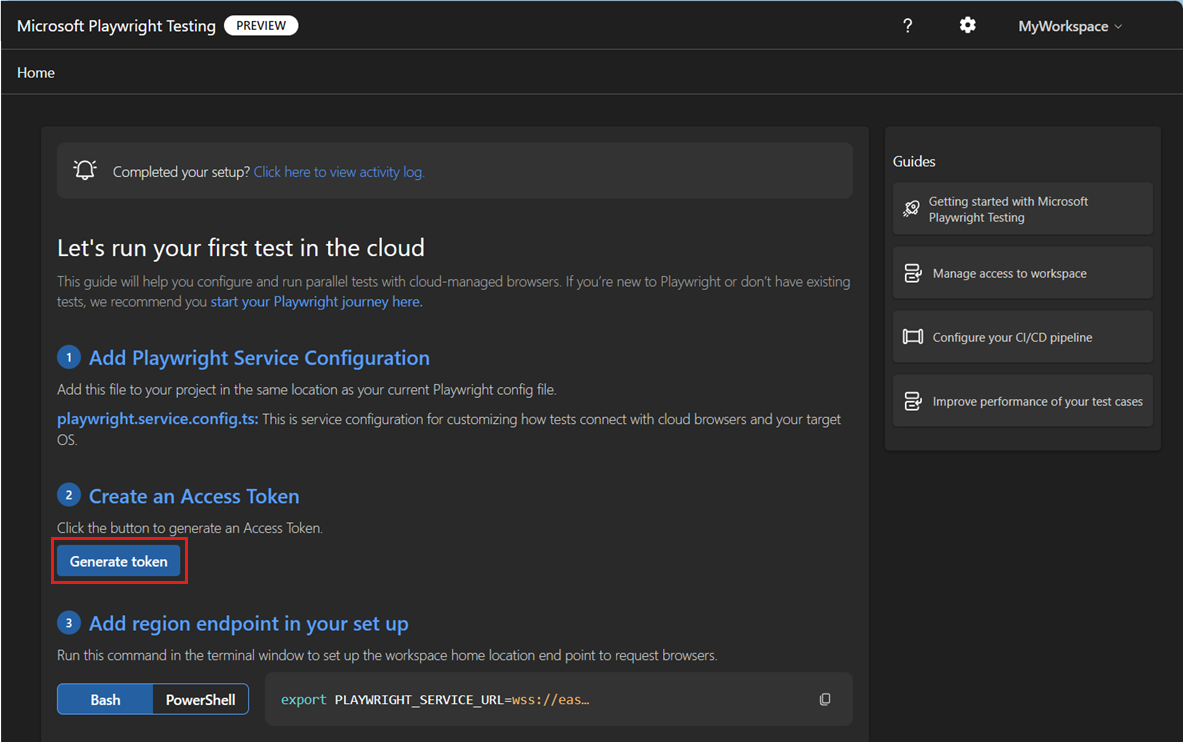This screenshot has width=1183, height=742.
Task: Click the Guides panel heading
Action: pyautogui.click(x=914, y=162)
